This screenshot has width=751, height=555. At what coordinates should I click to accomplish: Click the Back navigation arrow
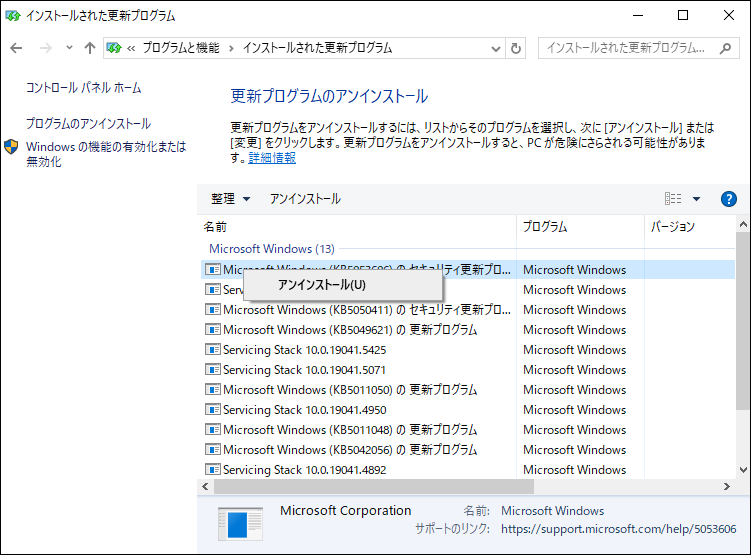click(x=16, y=48)
